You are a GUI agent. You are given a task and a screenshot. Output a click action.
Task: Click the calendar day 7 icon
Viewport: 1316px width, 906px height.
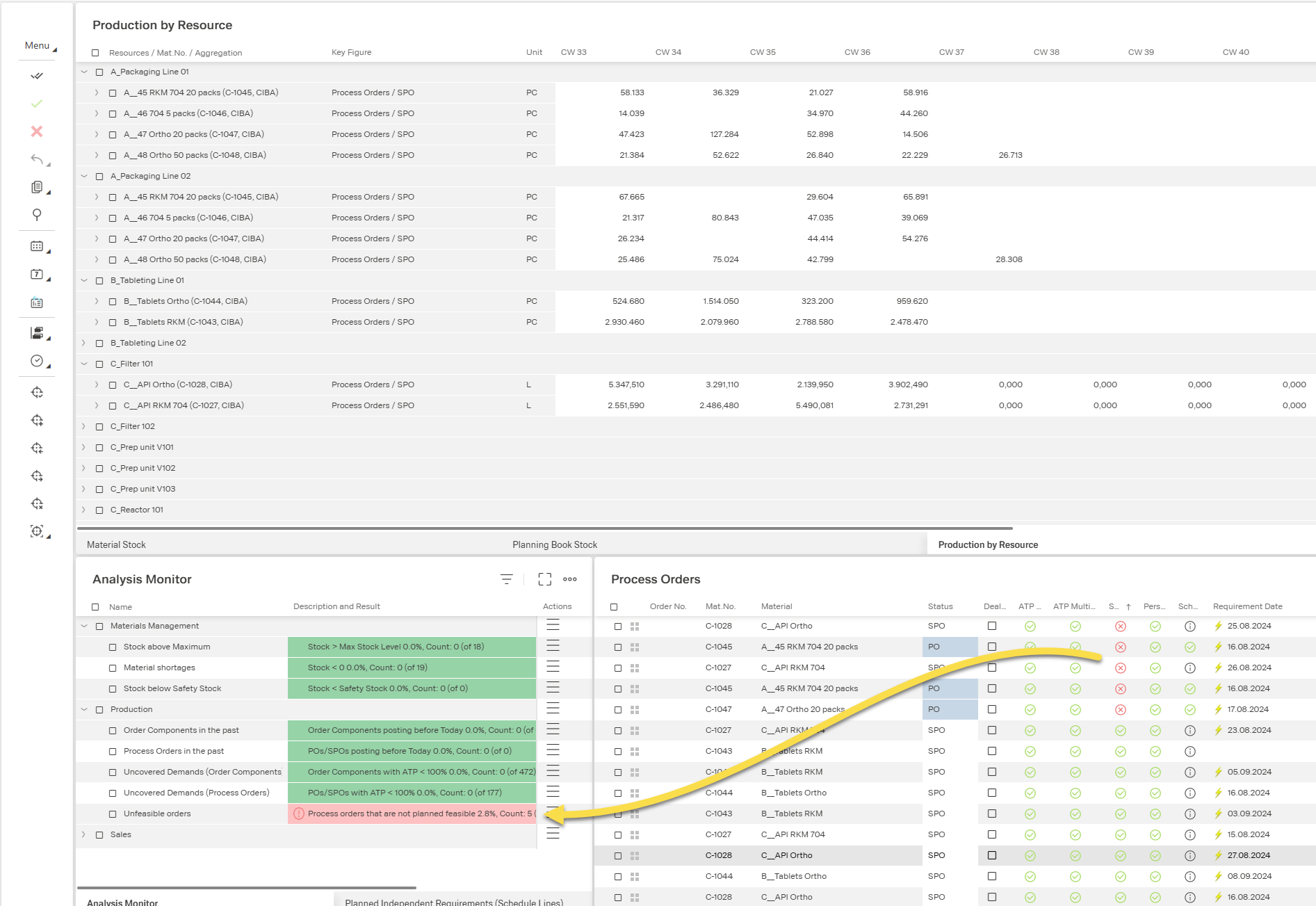click(x=37, y=274)
